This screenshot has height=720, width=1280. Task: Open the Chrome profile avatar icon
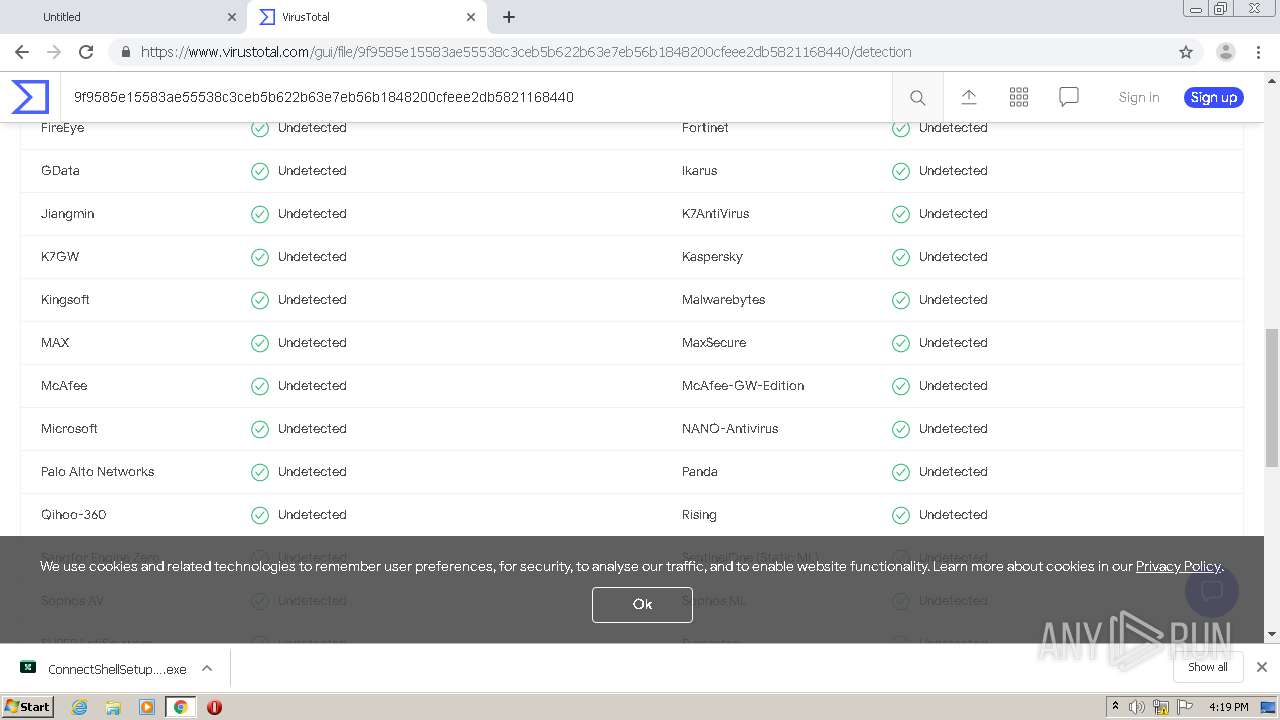click(x=1225, y=52)
